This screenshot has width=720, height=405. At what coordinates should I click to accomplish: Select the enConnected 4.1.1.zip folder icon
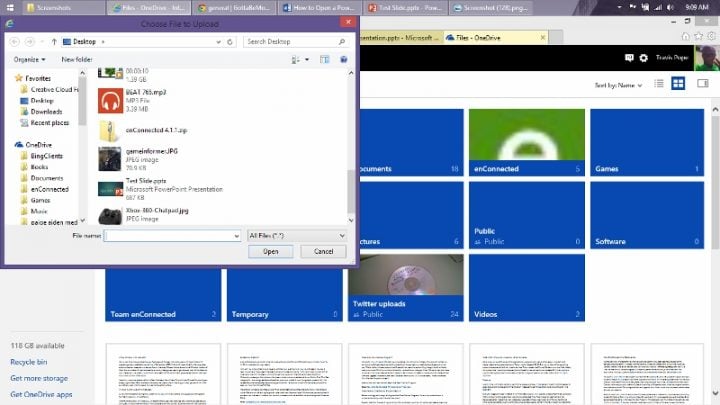tap(109, 131)
